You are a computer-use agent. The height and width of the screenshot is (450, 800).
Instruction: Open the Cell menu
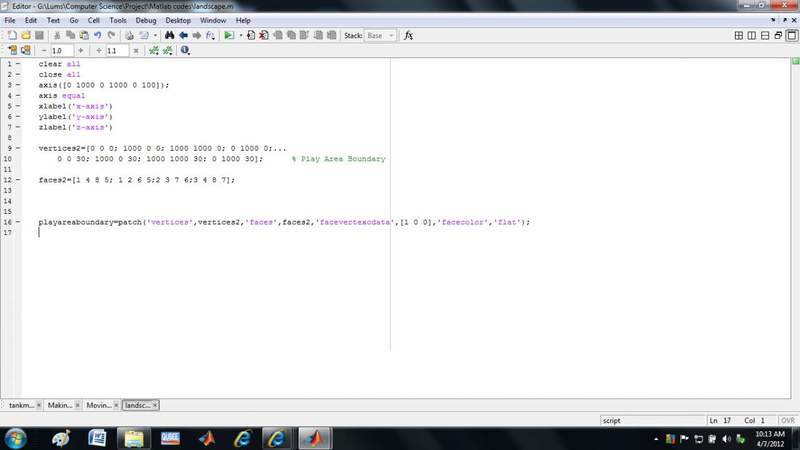pyautogui.click(x=92, y=20)
